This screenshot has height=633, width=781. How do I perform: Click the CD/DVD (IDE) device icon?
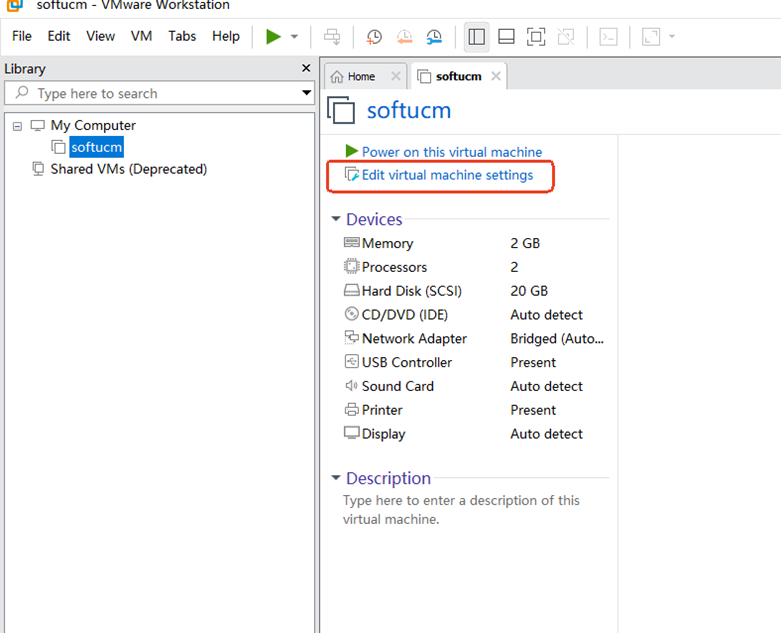pyautogui.click(x=351, y=314)
